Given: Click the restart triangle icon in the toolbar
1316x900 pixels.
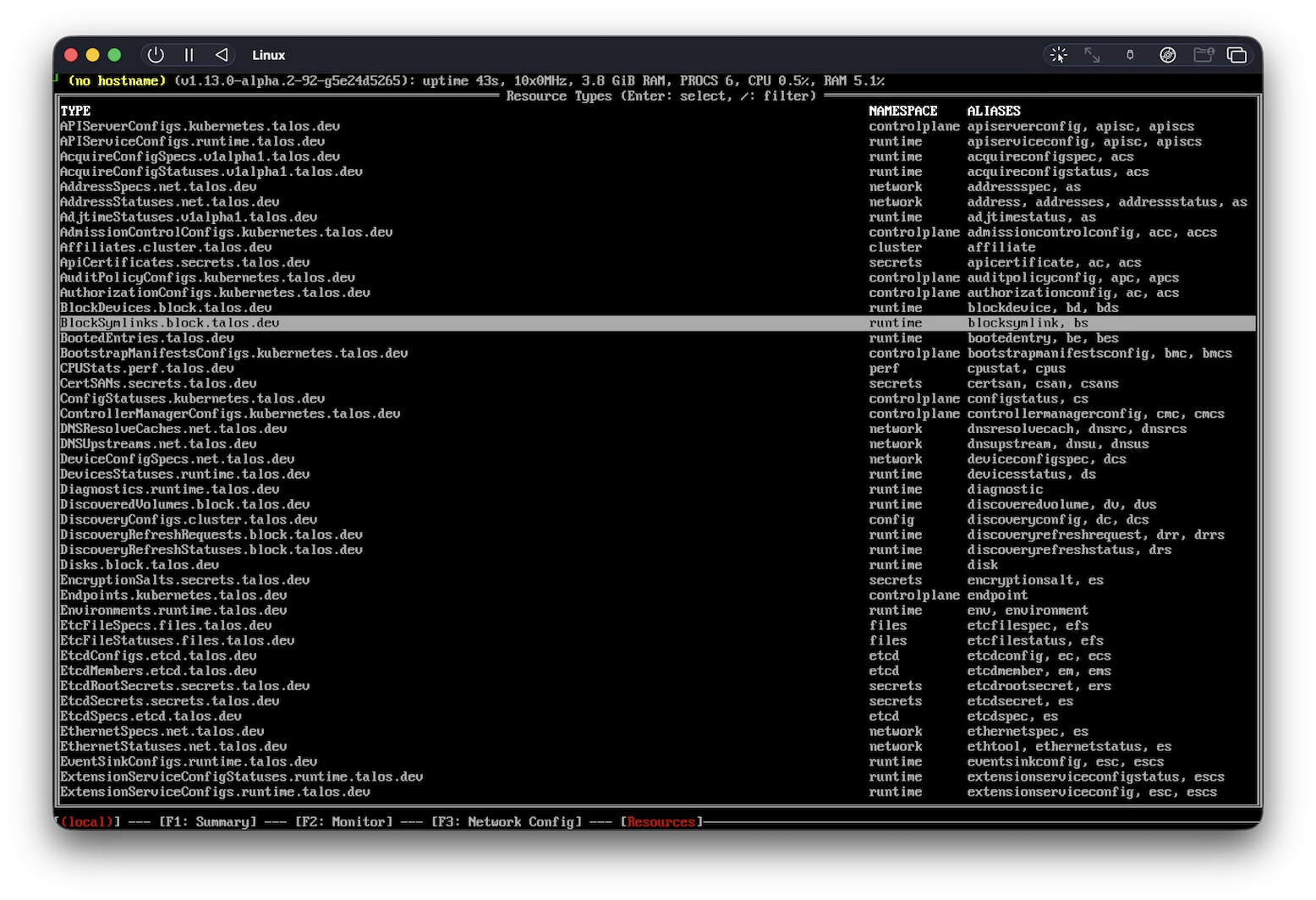Looking at the screenshot, I should 221,55.
